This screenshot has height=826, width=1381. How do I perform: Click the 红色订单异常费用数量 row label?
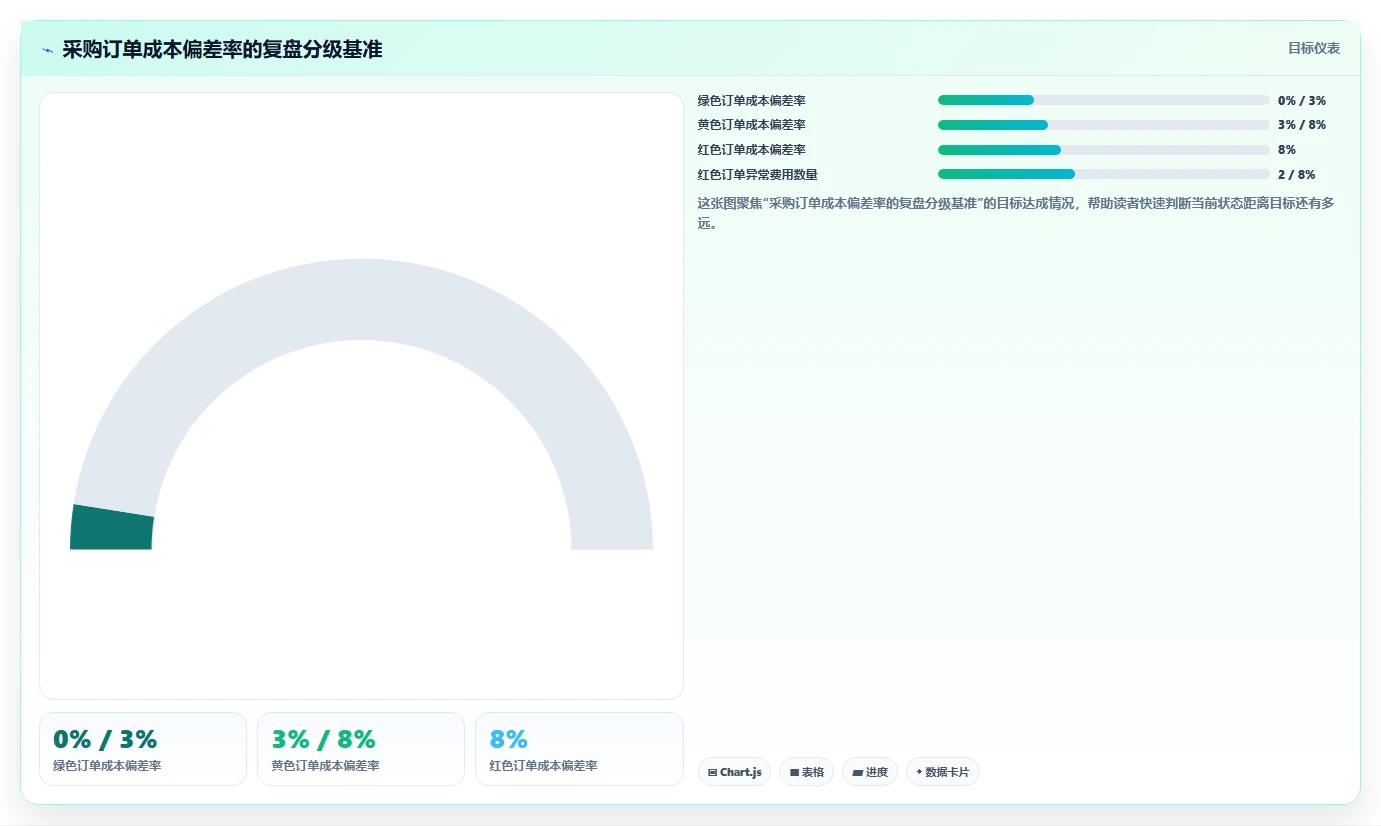click(758, 174)
